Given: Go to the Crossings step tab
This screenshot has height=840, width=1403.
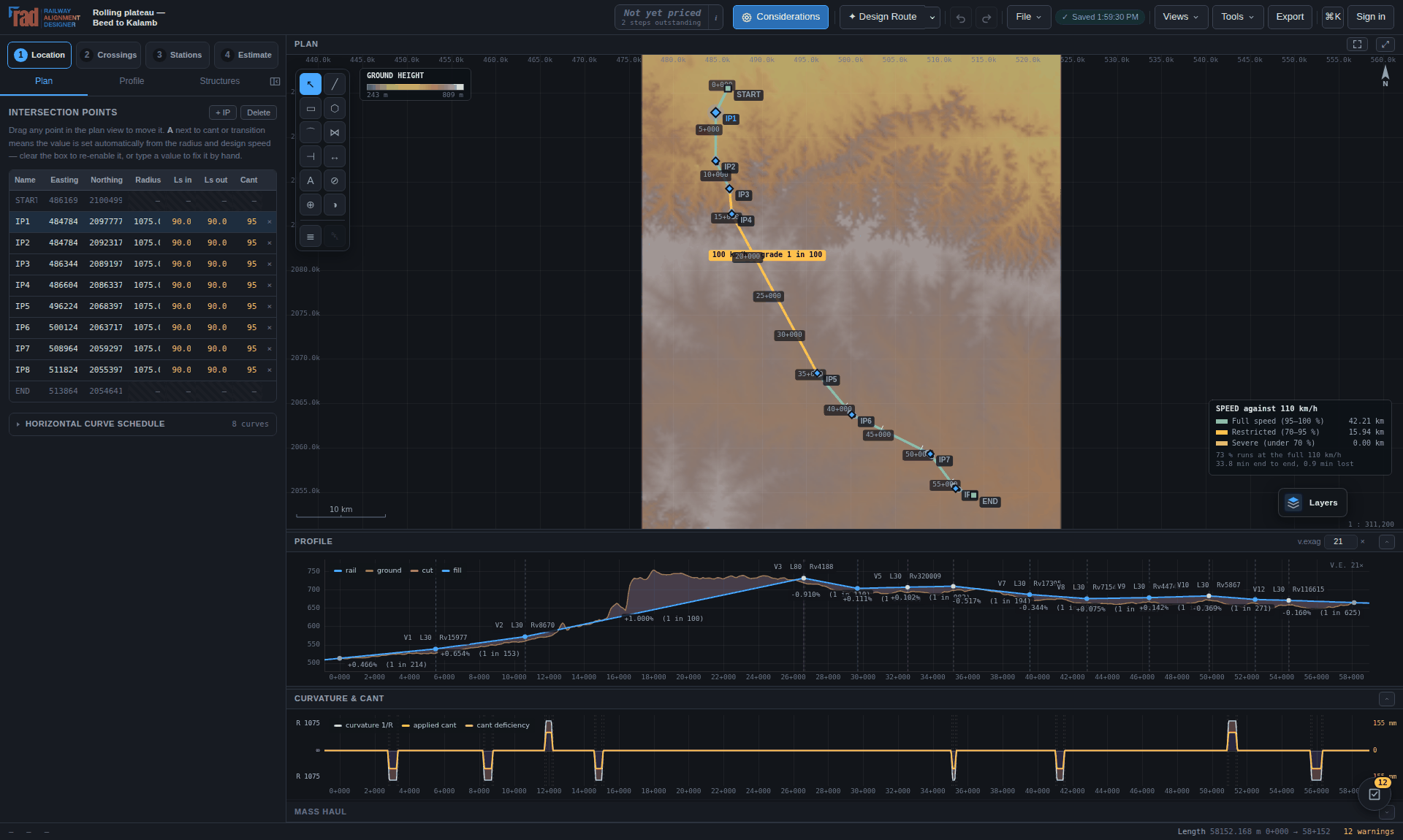Looking at the screenshot, I should click(x=109, y=55).
